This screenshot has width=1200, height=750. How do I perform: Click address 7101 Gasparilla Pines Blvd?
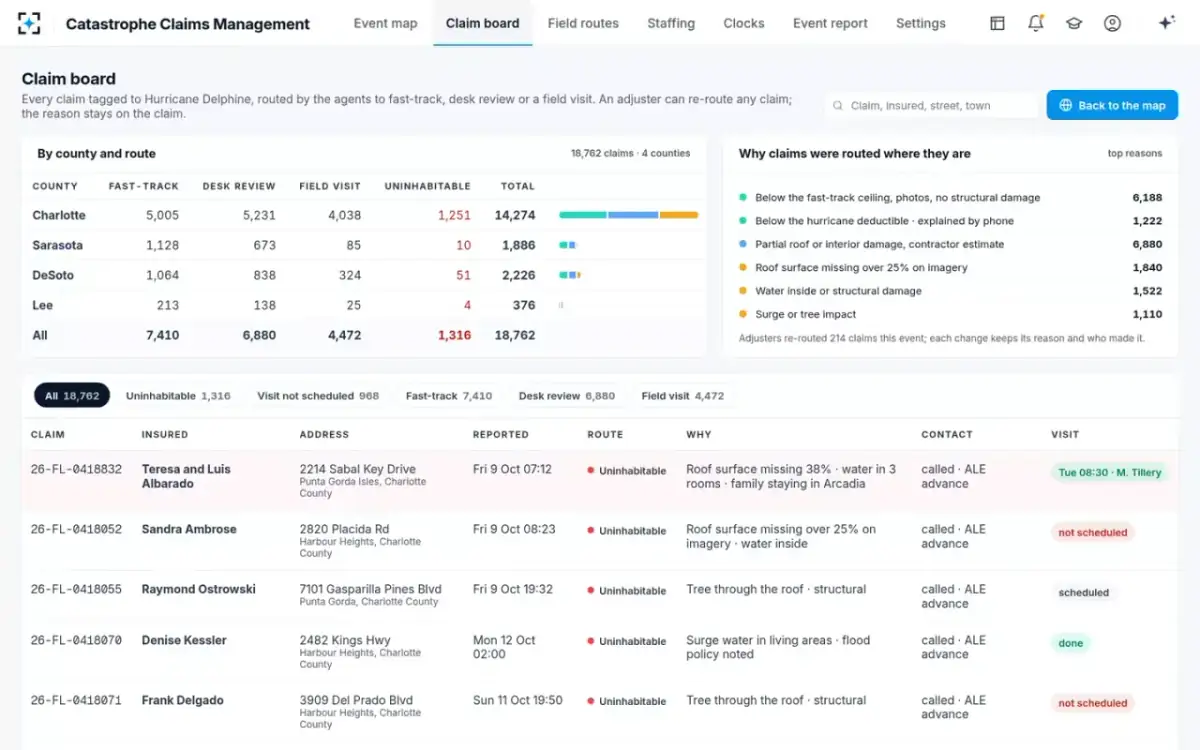370,589
